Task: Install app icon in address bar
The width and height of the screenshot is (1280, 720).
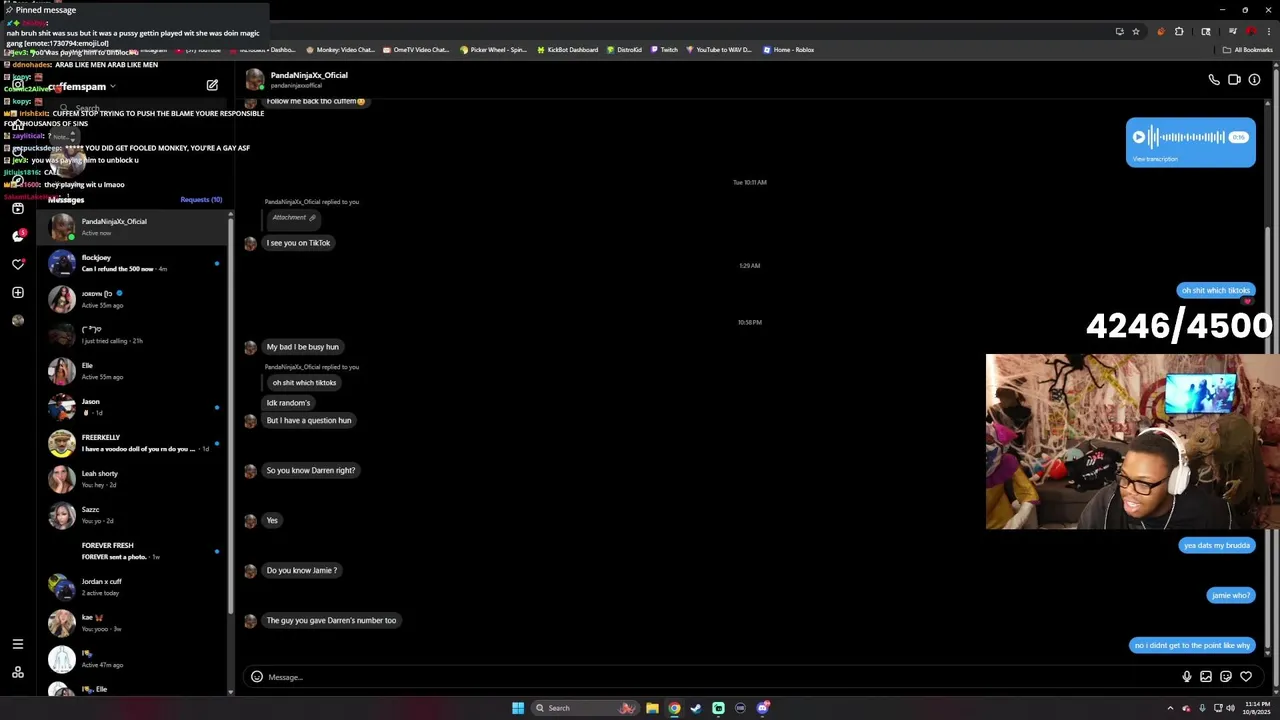Action: [1119, 31]
